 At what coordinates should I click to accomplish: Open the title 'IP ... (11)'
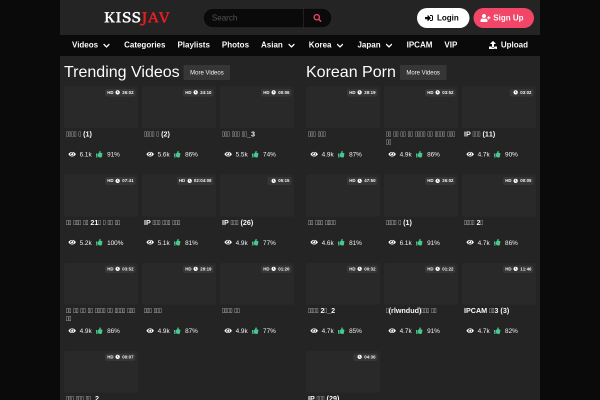[x=479, y=134]
